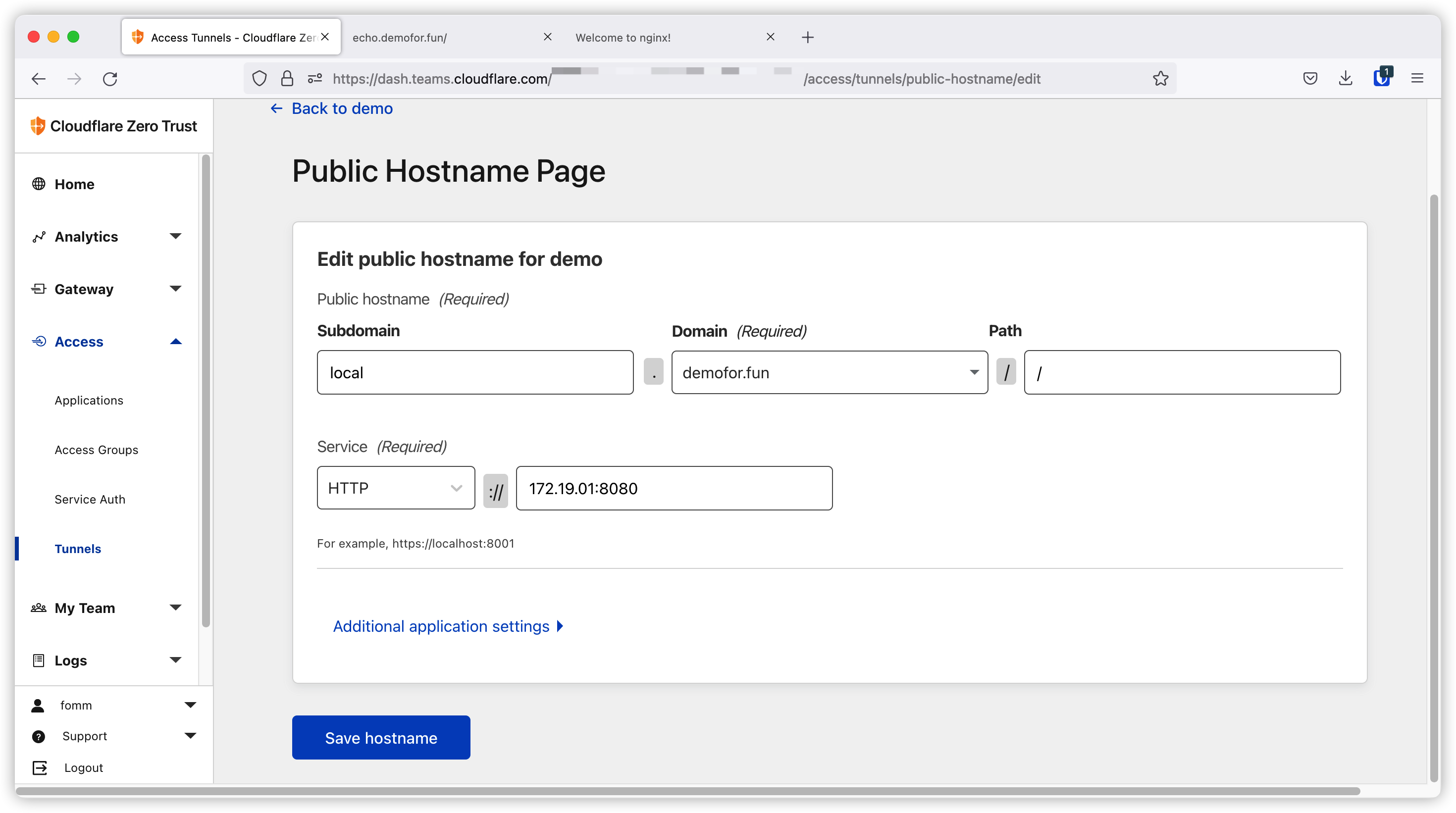Viewport: 1456px width, 813px height.
Task: Open the HTTP service type dropdown
Action: click(396, 488)
